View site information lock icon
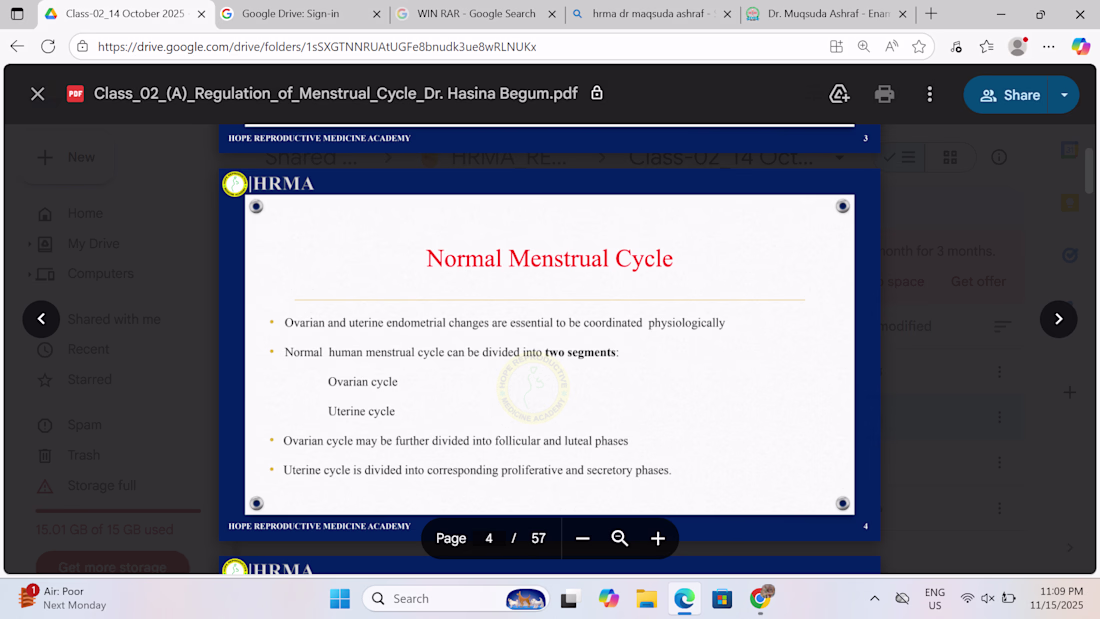This screenshot has height=619, width=1100. 83,46
